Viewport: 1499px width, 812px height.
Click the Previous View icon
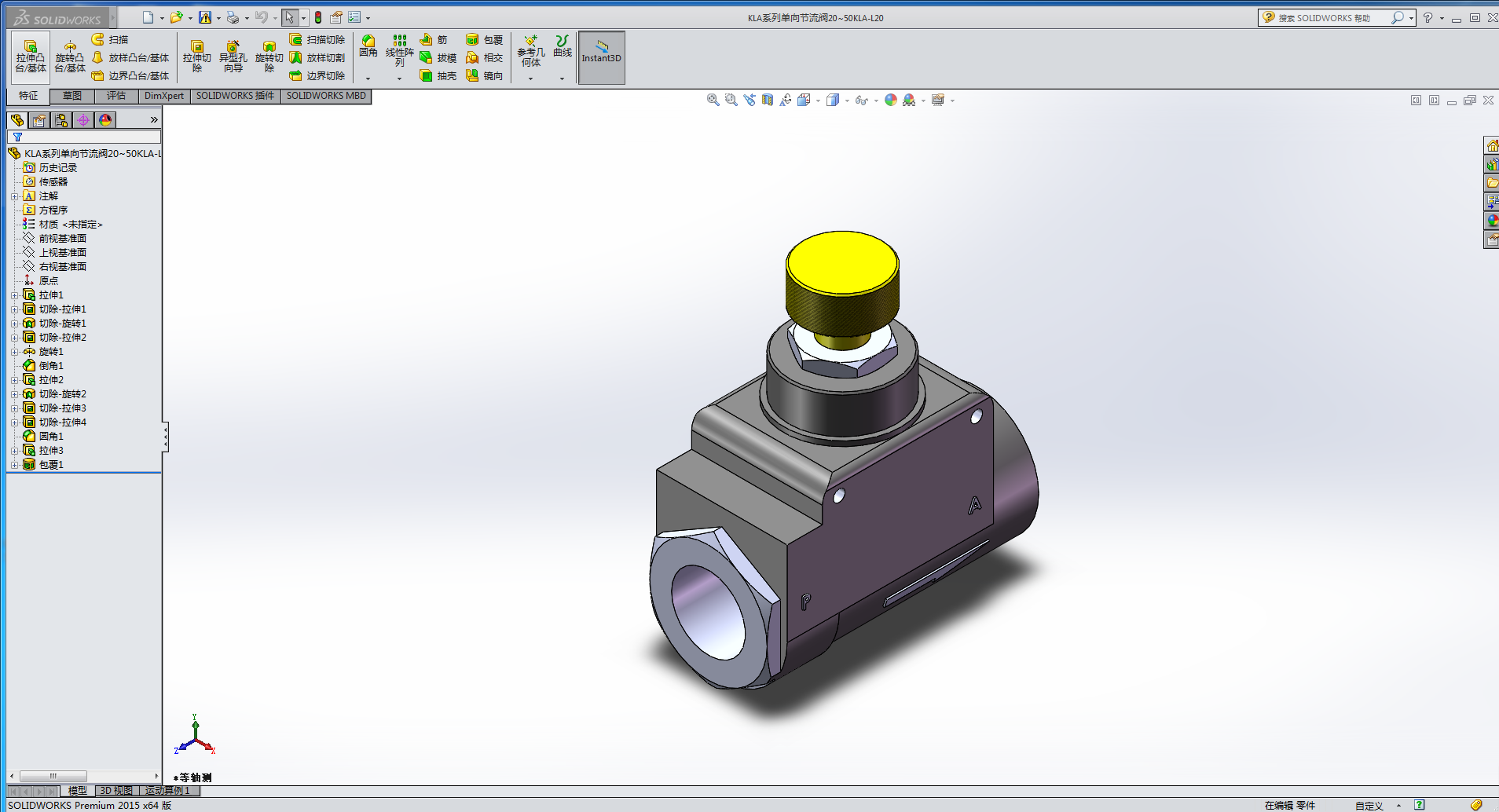point(749,100)
